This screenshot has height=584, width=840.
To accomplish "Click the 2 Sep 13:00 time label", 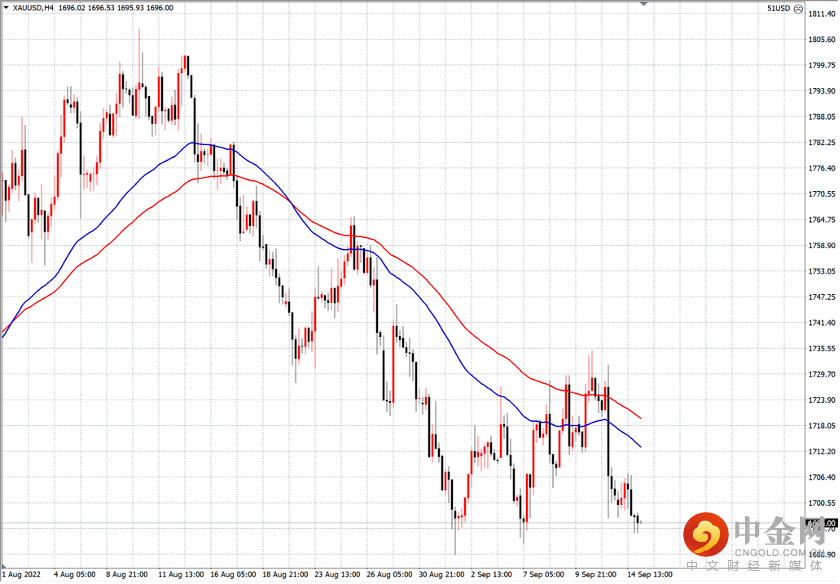I will (491, 574).
